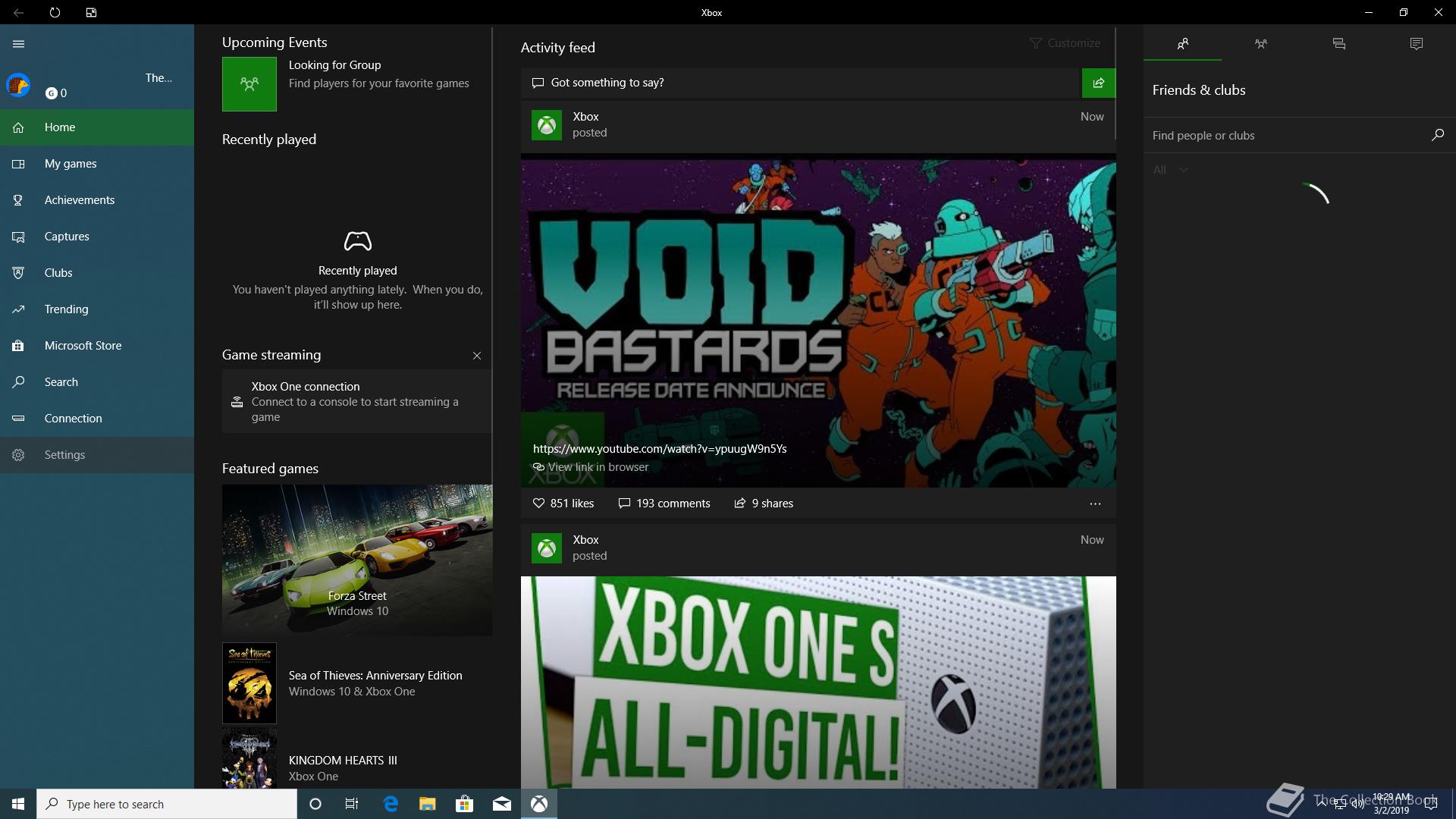Viewport: 1456px width, 819px height.
Task: Close the Game streaming section
Action: pyautogui.click(x=477, y=356)
